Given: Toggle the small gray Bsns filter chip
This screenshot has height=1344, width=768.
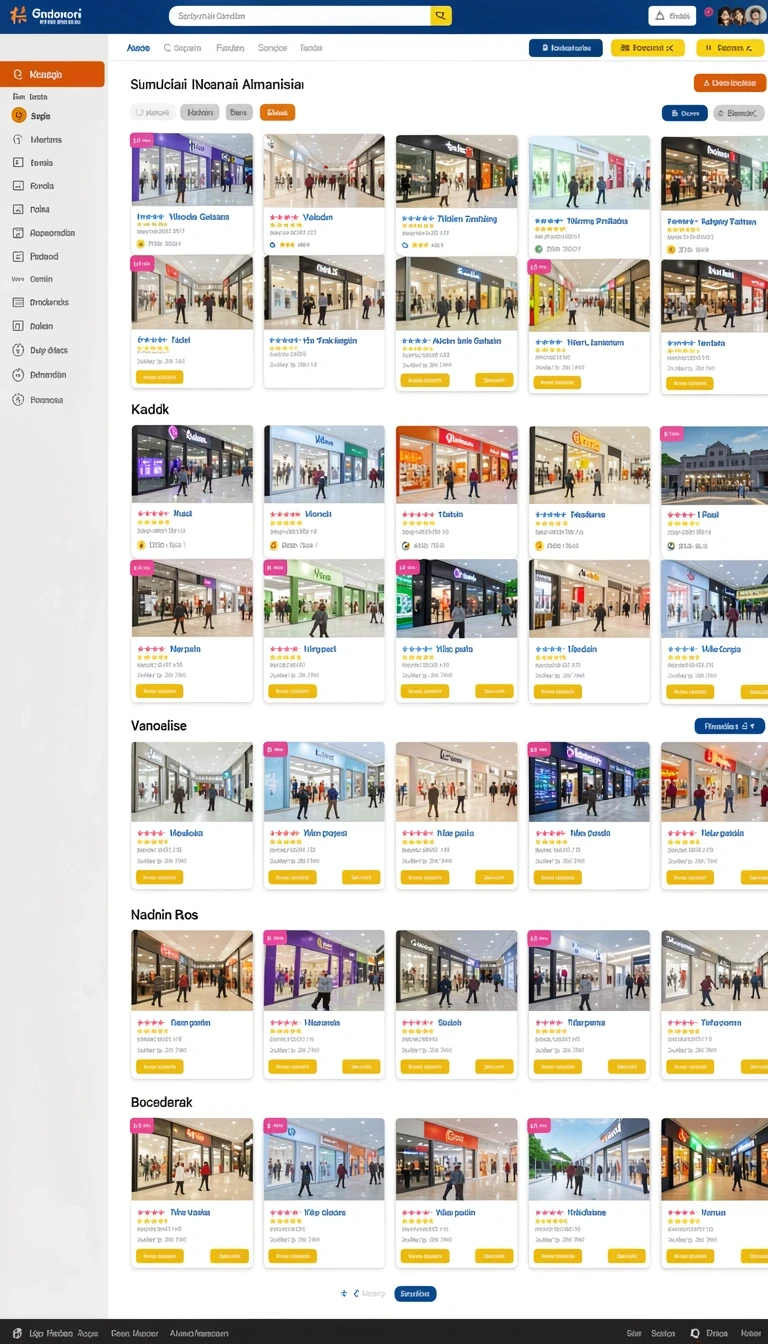Looking at the screenshot, I should [x=239, y=113].
